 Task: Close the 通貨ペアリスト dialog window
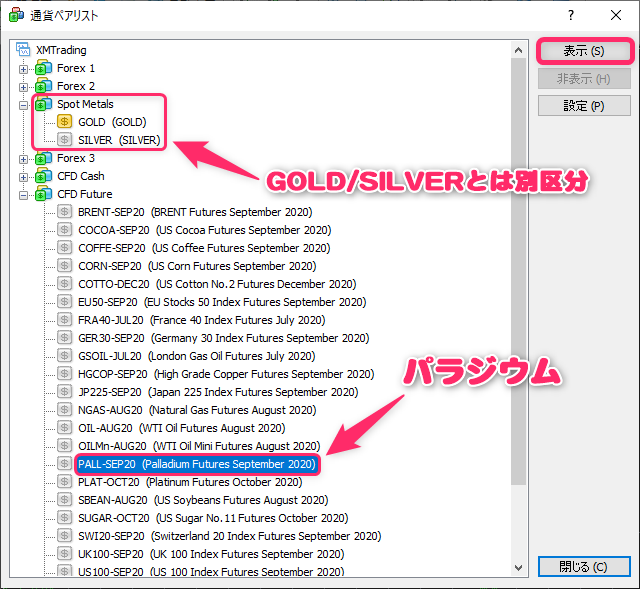[616, 15]
